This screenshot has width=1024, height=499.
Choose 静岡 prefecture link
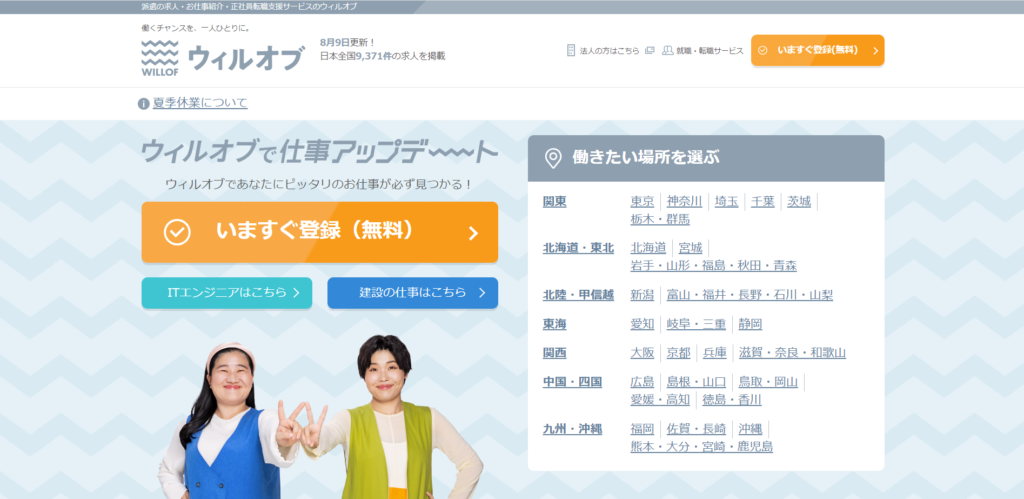[750, 324]
